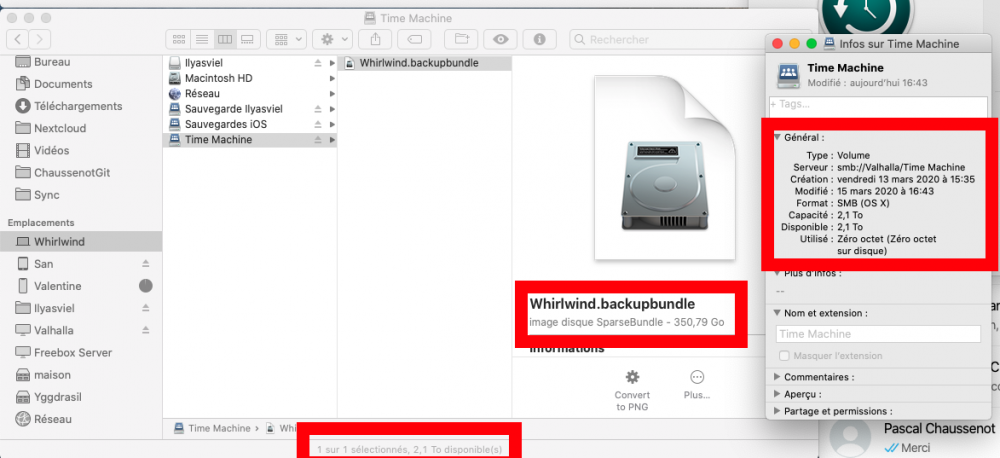Collapse the Nom et extension section
The width and height of the screenshot is (1000, 458).
click(778, 314)
